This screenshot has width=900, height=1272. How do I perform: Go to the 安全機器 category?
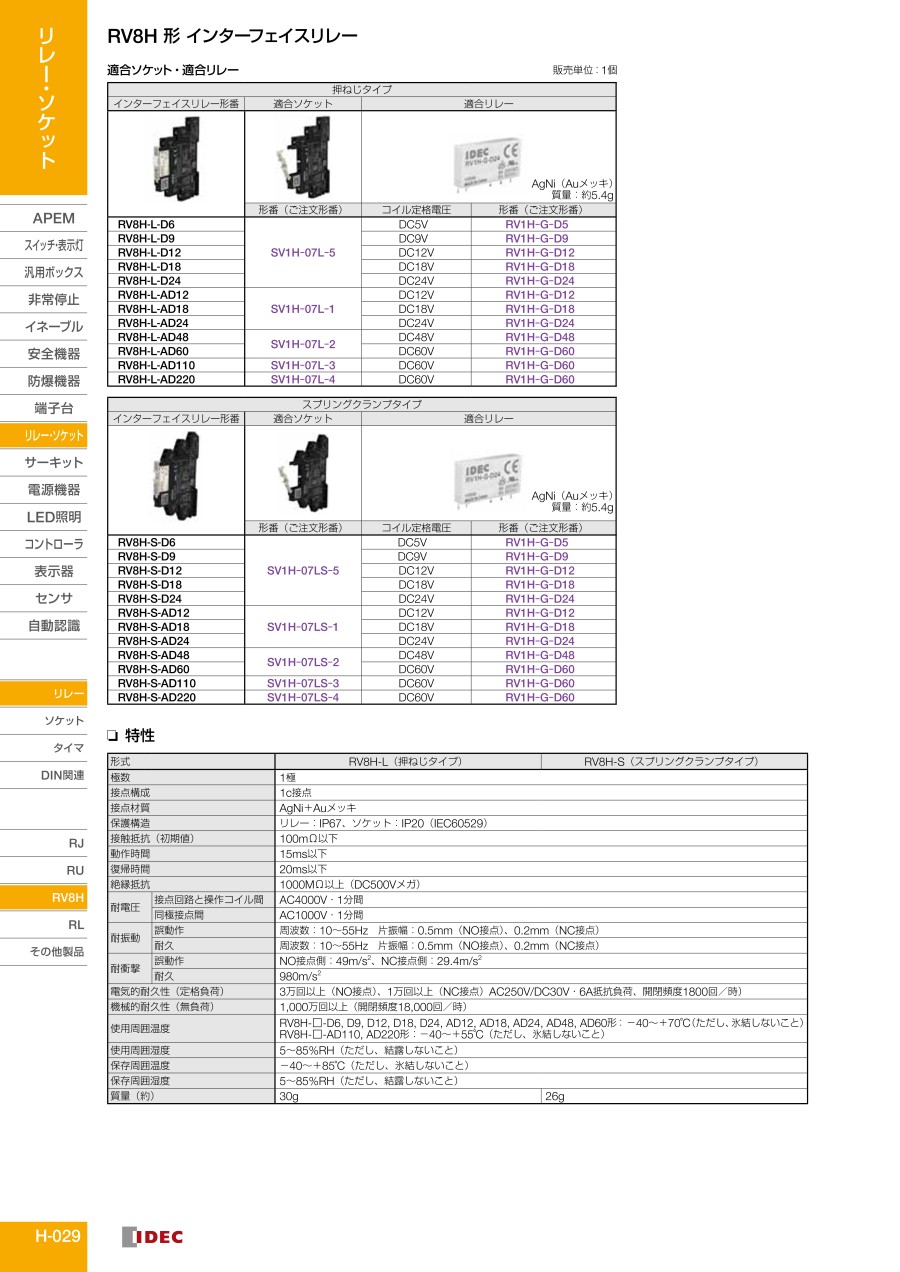click(53, 354)
